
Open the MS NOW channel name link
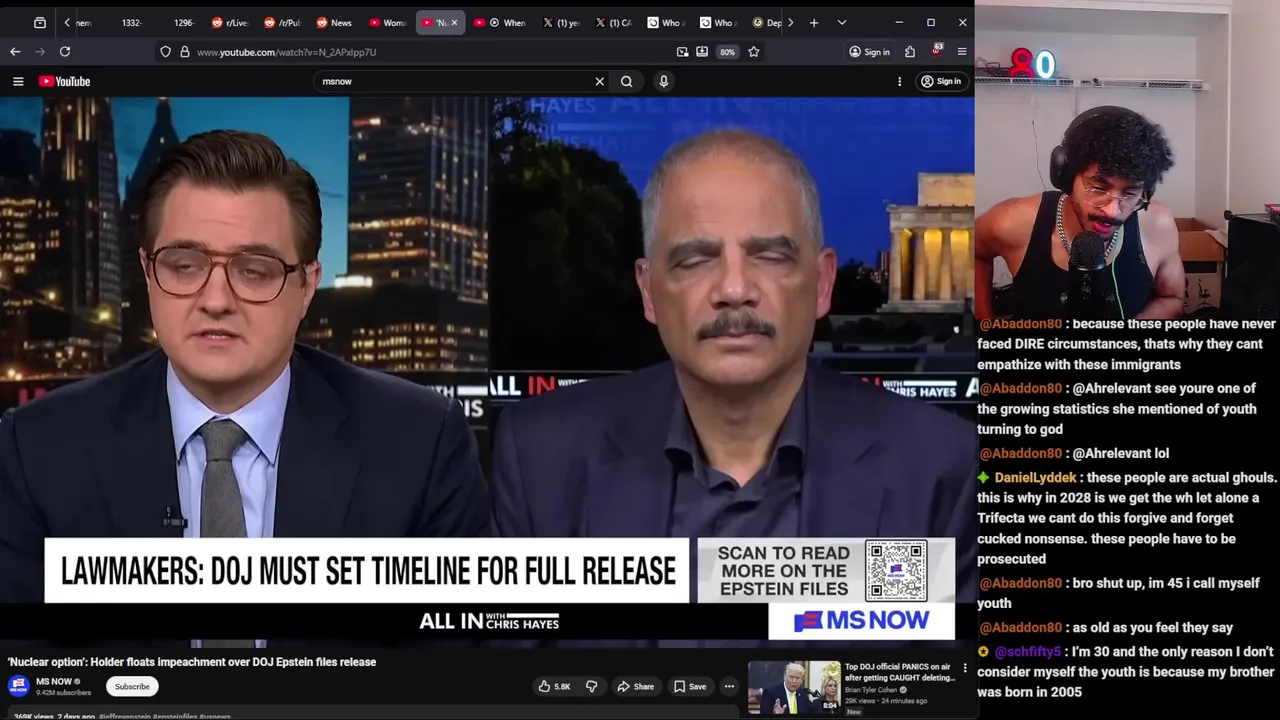tap(54, 682)
